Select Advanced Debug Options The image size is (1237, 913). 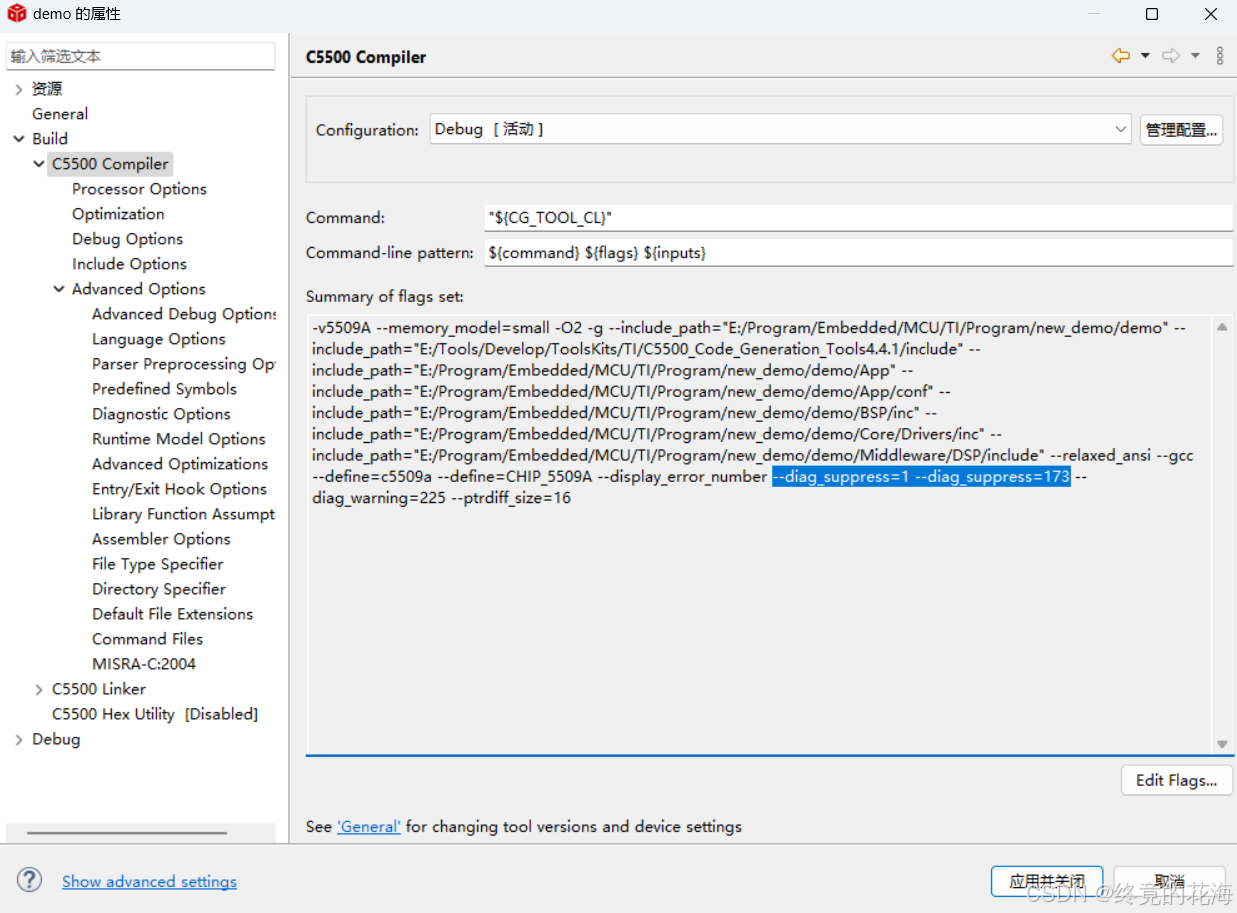(184, 314)
